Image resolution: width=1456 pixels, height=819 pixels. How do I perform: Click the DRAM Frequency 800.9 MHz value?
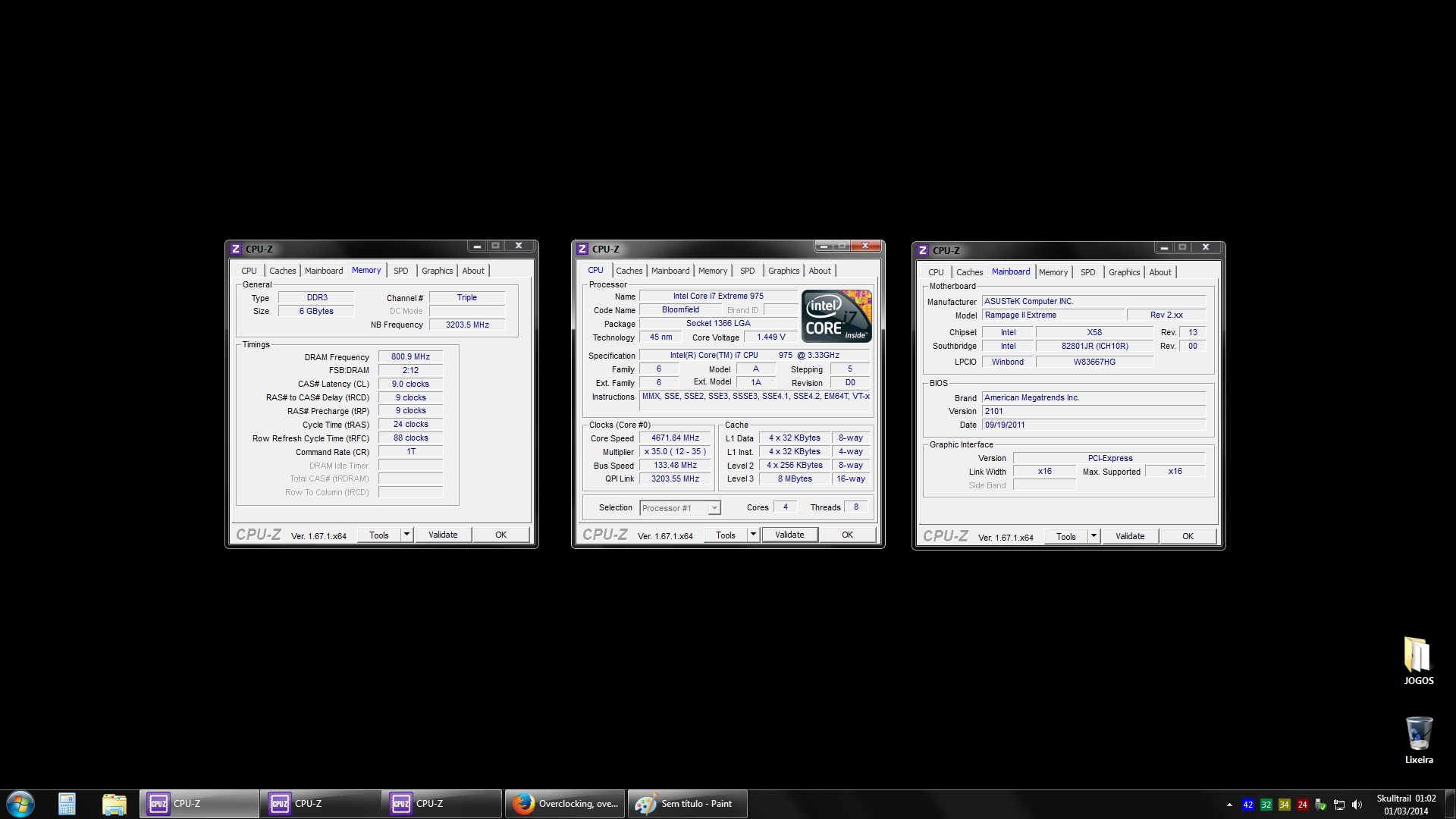[x=410, y=356]
